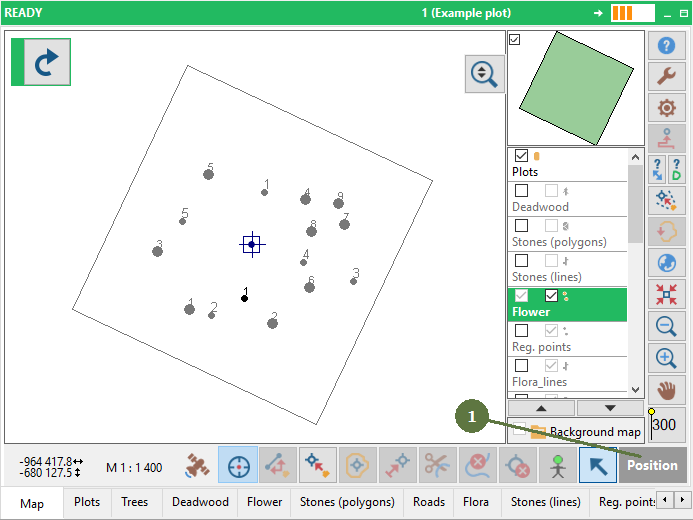Enable the Deadwood layer checkbox
Screen dimensions: 693x520
[x=521, y=191]
